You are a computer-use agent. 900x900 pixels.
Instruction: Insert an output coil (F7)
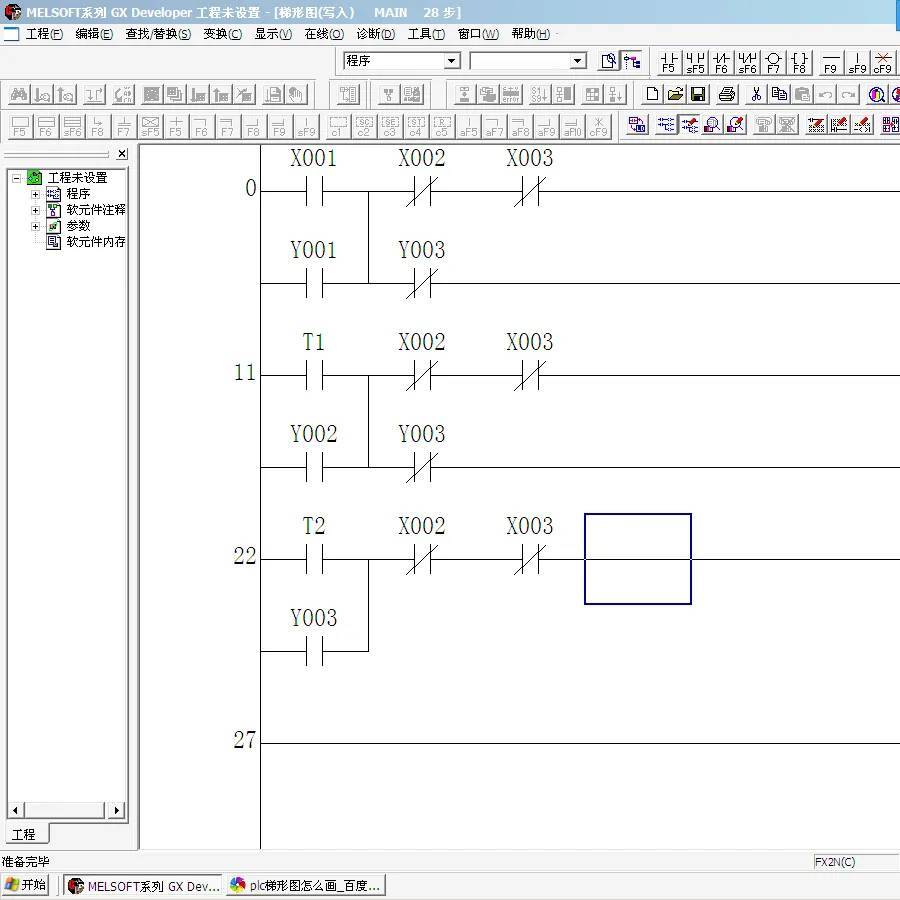(x=773, y=62)
